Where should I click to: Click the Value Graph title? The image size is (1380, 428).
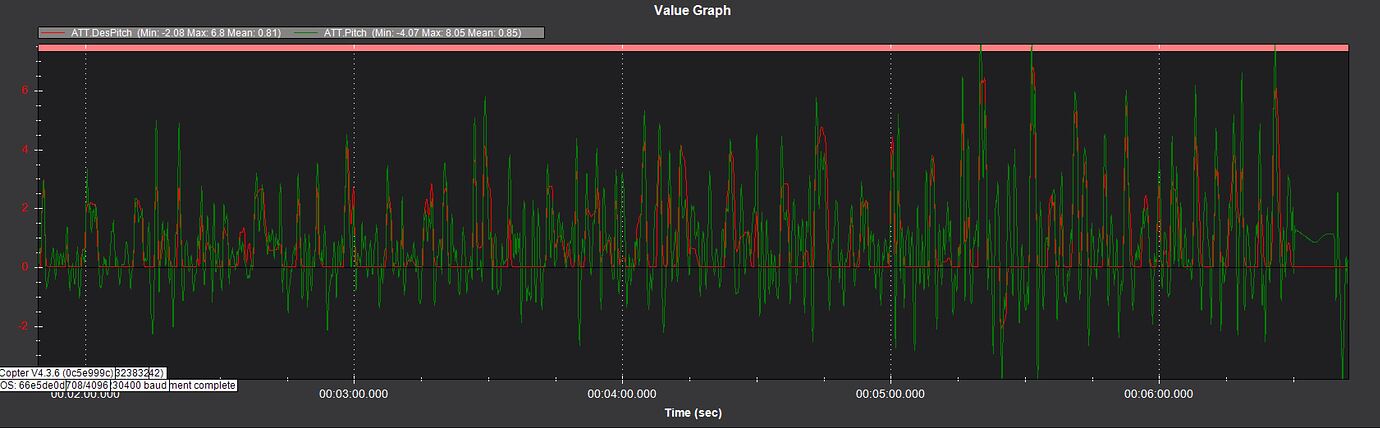pyautogui.click(x=690, y=10)
